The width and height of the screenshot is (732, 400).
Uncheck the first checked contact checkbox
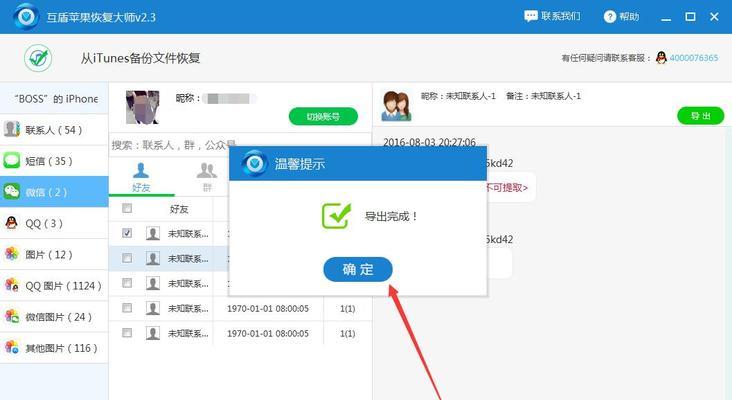click(x=127, y=233)
